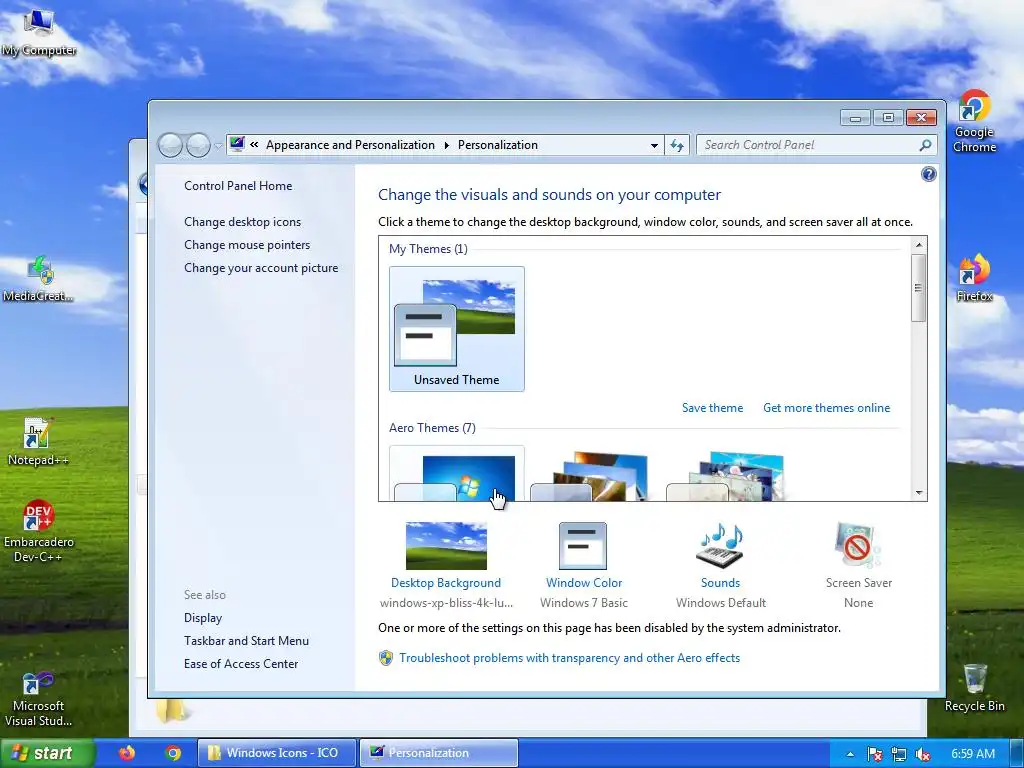Open the MediaCreat... desktop icon
Viewport: 1024px width, 768px height.
[x=38, y=280]
